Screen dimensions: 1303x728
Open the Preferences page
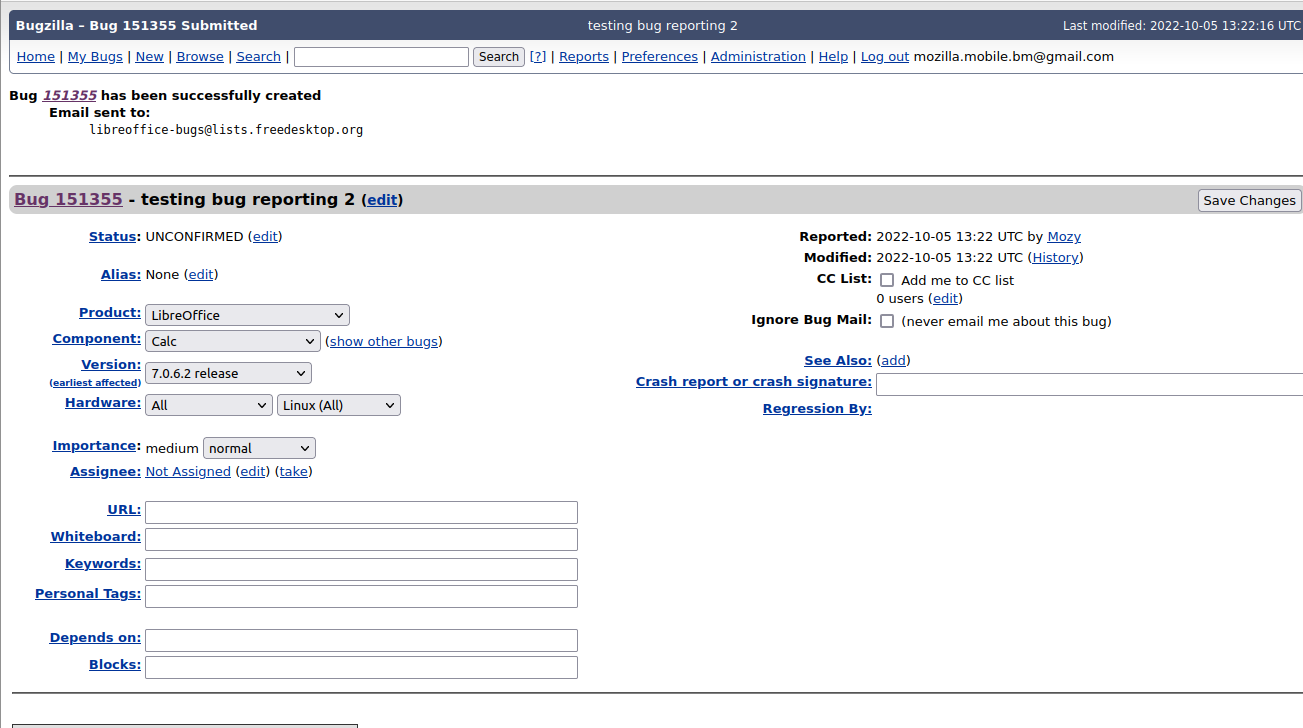click(659, 56)
